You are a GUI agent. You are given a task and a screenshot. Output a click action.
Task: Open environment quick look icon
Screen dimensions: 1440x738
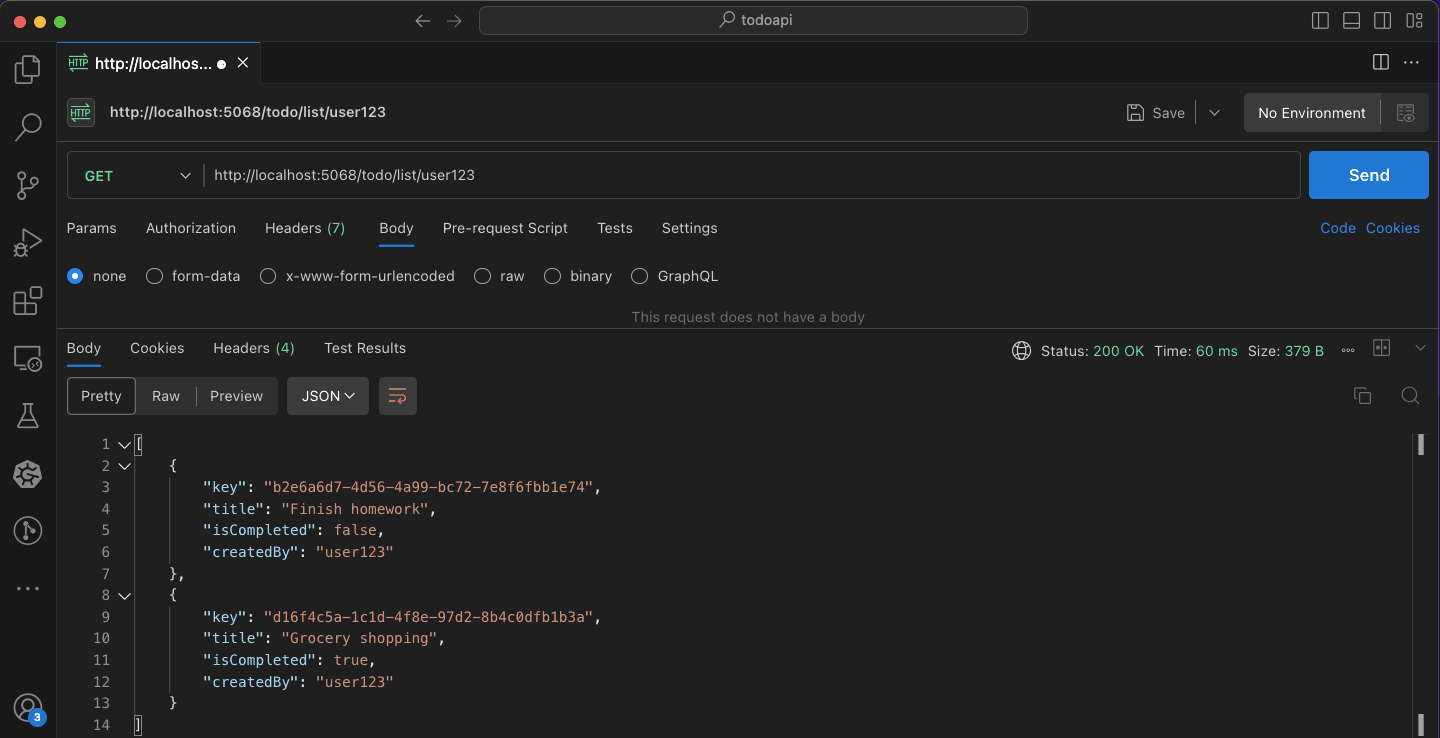point(1406,113)
